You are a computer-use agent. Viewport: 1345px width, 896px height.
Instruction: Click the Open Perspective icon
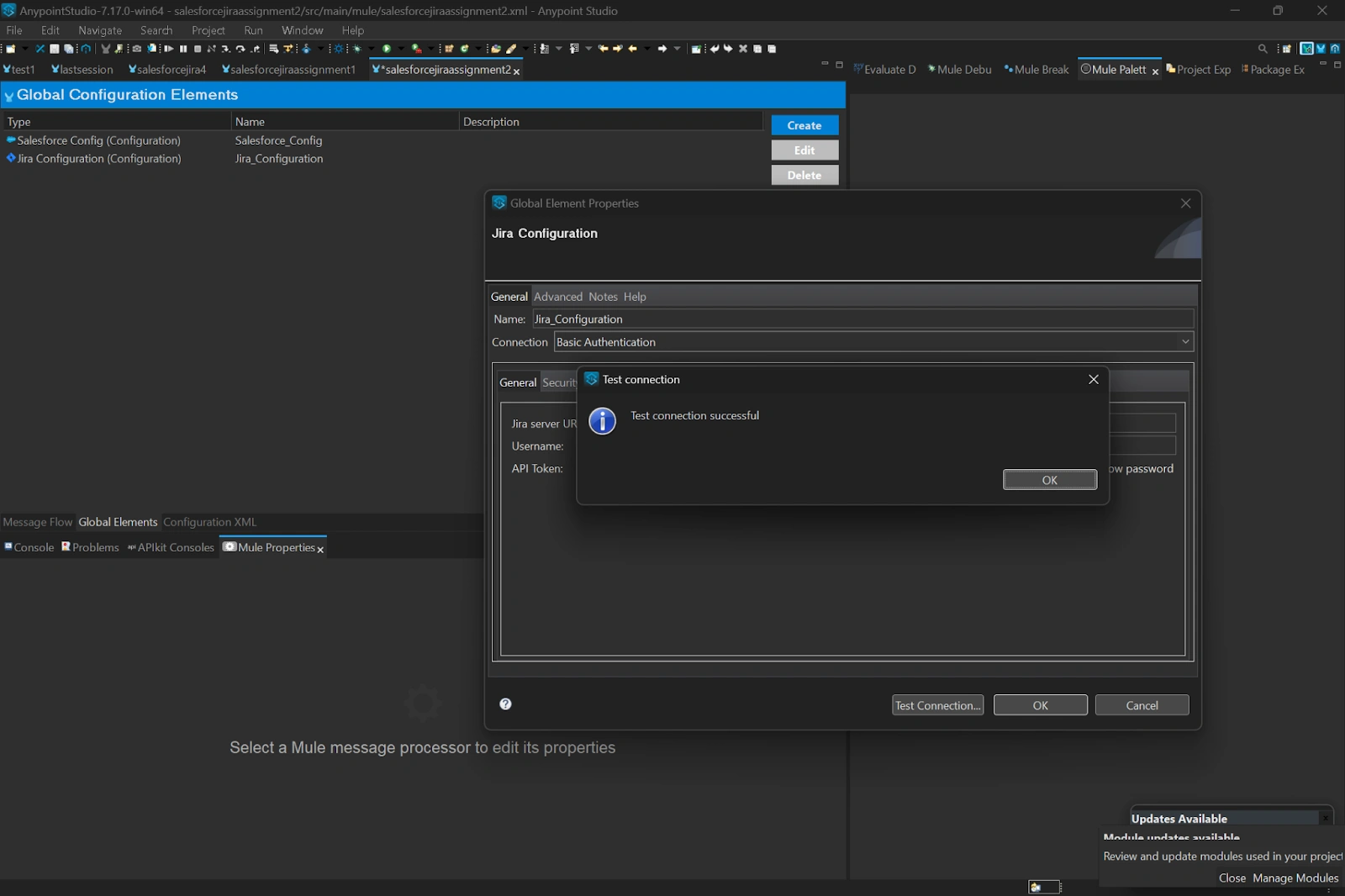[x=1286, y=49]
